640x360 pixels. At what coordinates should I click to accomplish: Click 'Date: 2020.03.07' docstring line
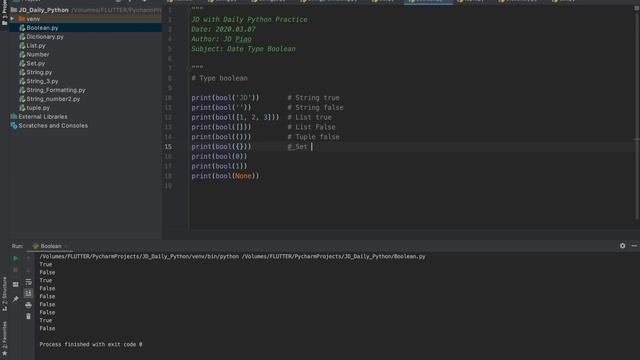tap(223, 29)
